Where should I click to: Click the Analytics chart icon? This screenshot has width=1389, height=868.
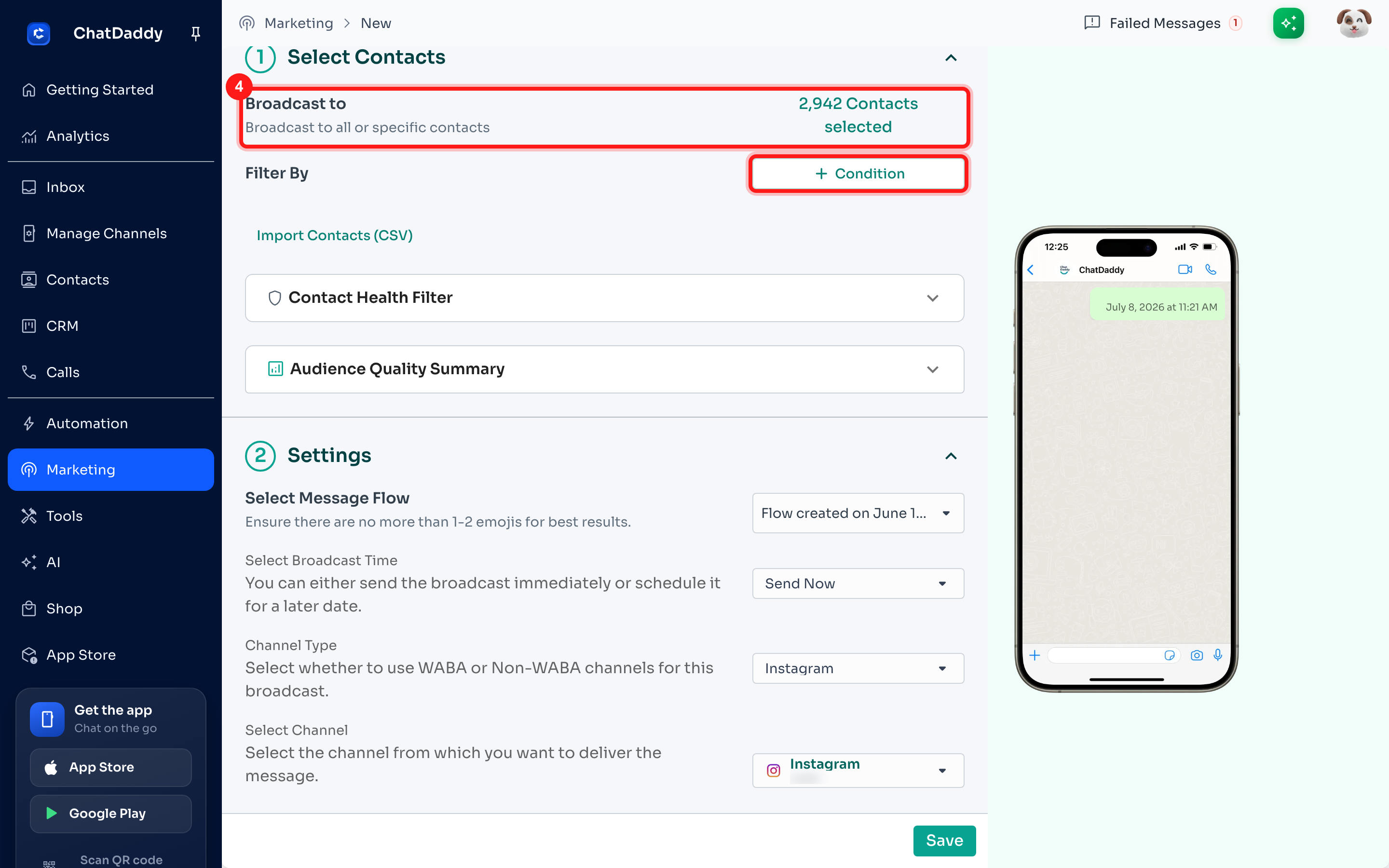(x=29, y=136)
